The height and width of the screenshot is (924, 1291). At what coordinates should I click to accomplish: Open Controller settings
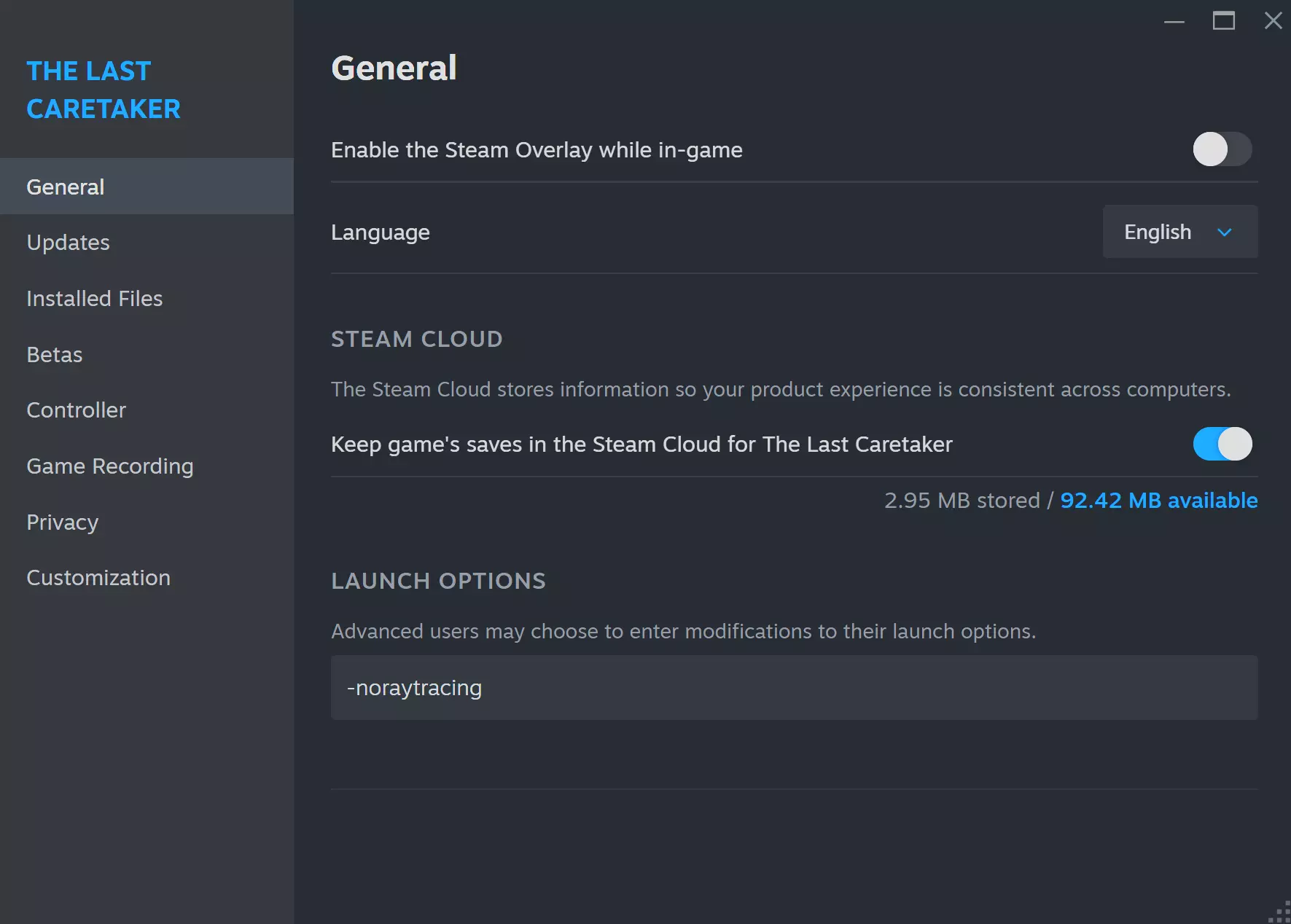(77, 410)
